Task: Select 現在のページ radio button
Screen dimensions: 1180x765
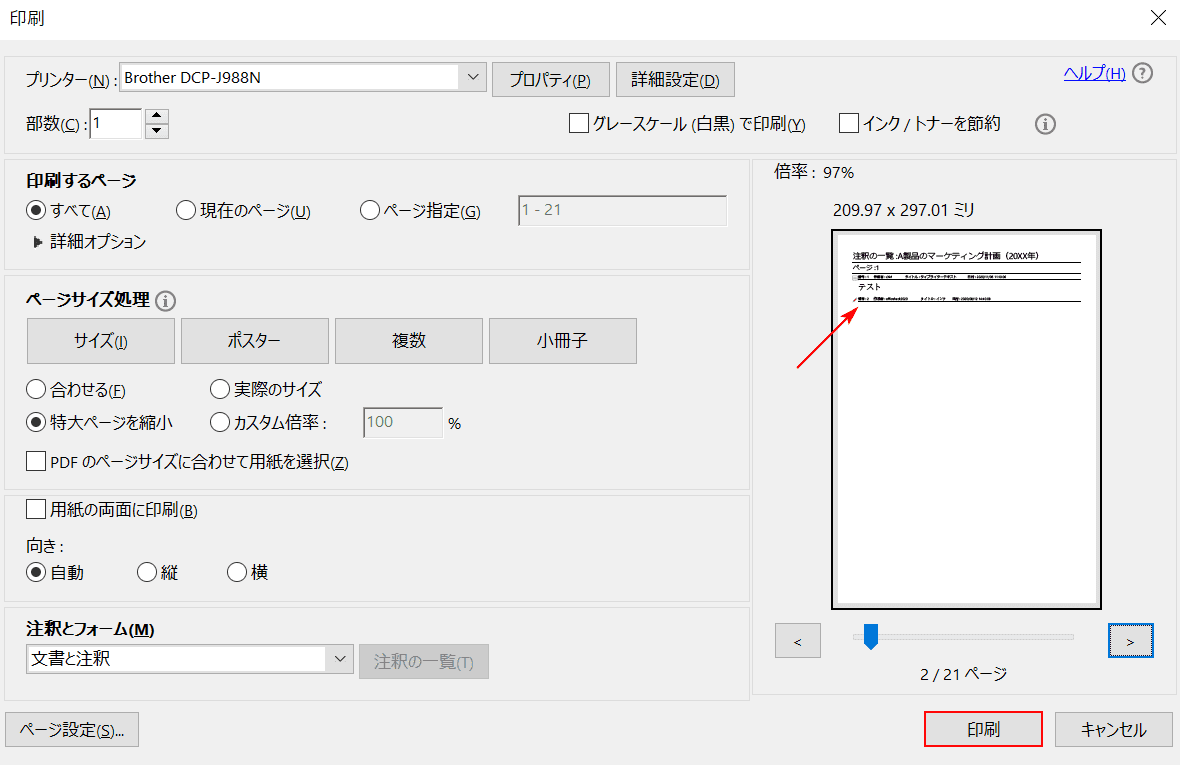Action: click(x=186, y=211)
